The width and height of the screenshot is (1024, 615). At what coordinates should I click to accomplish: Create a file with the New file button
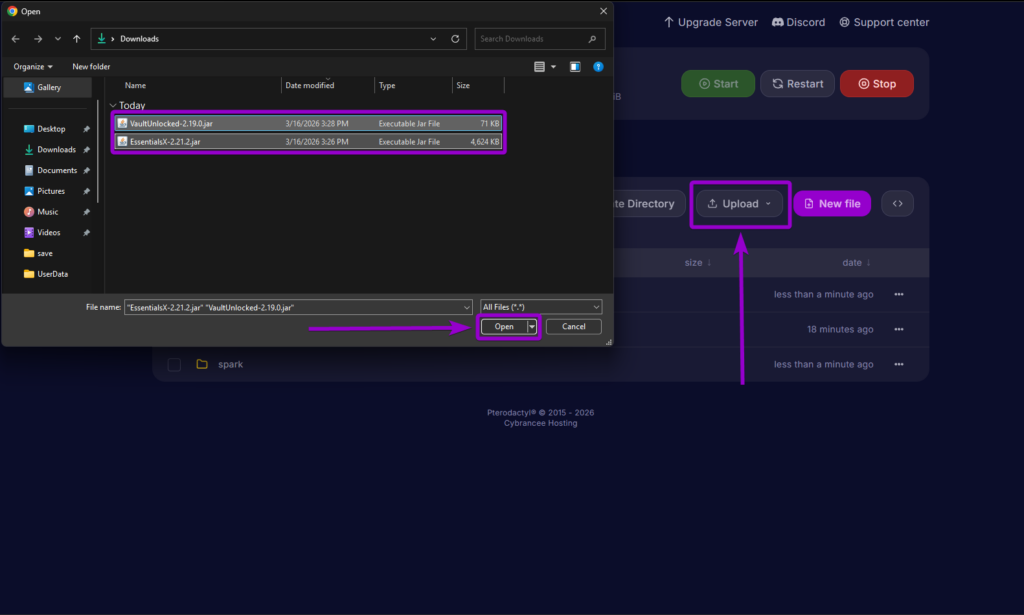pos(831,203)
